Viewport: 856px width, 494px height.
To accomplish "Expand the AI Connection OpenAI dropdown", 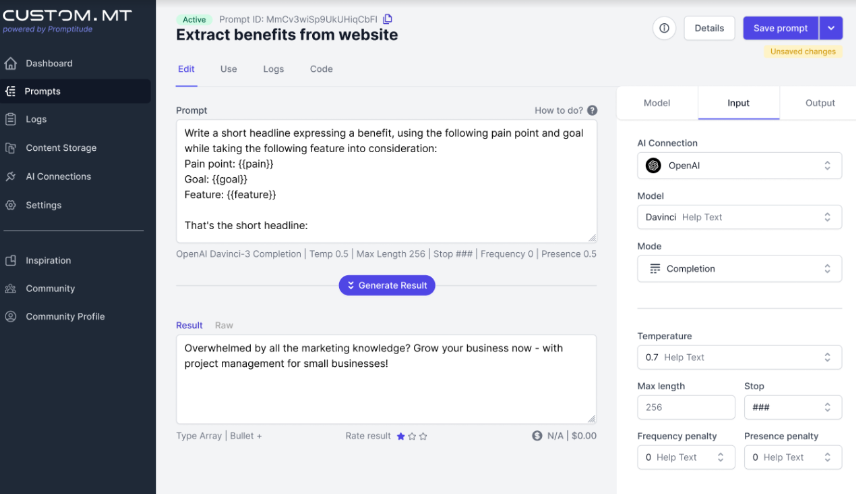I will pyautogui.click(x=739, y=165).
